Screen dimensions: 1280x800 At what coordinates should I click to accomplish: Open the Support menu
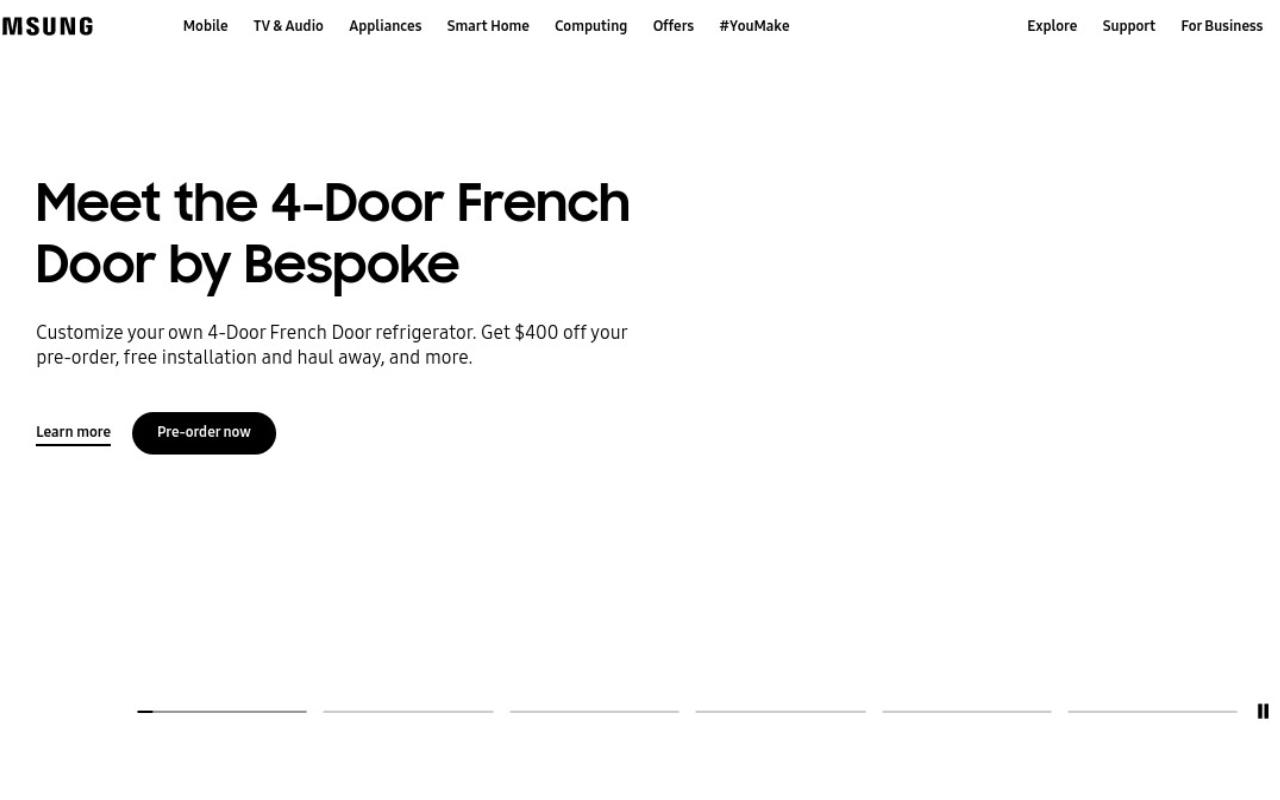tap(1129, 26)
